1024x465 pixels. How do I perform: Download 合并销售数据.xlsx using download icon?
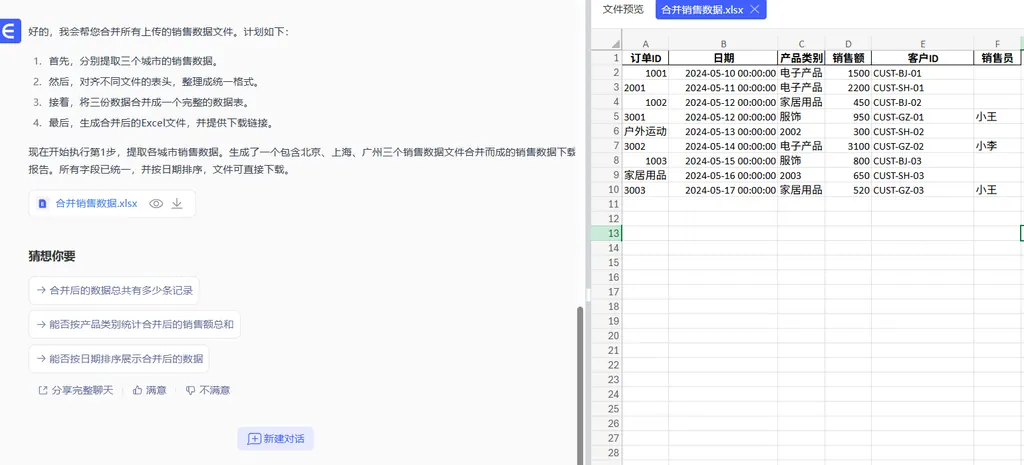(177, 203)
